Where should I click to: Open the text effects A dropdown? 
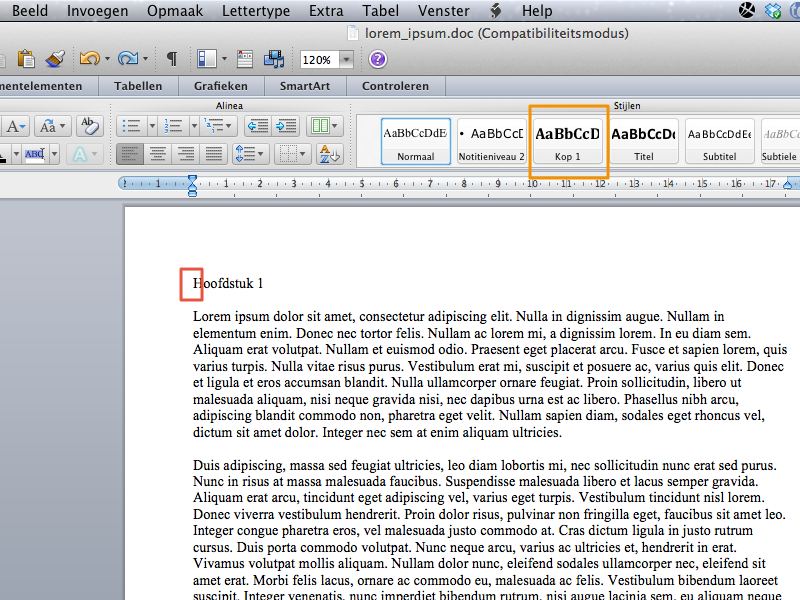tap(84, 154)
